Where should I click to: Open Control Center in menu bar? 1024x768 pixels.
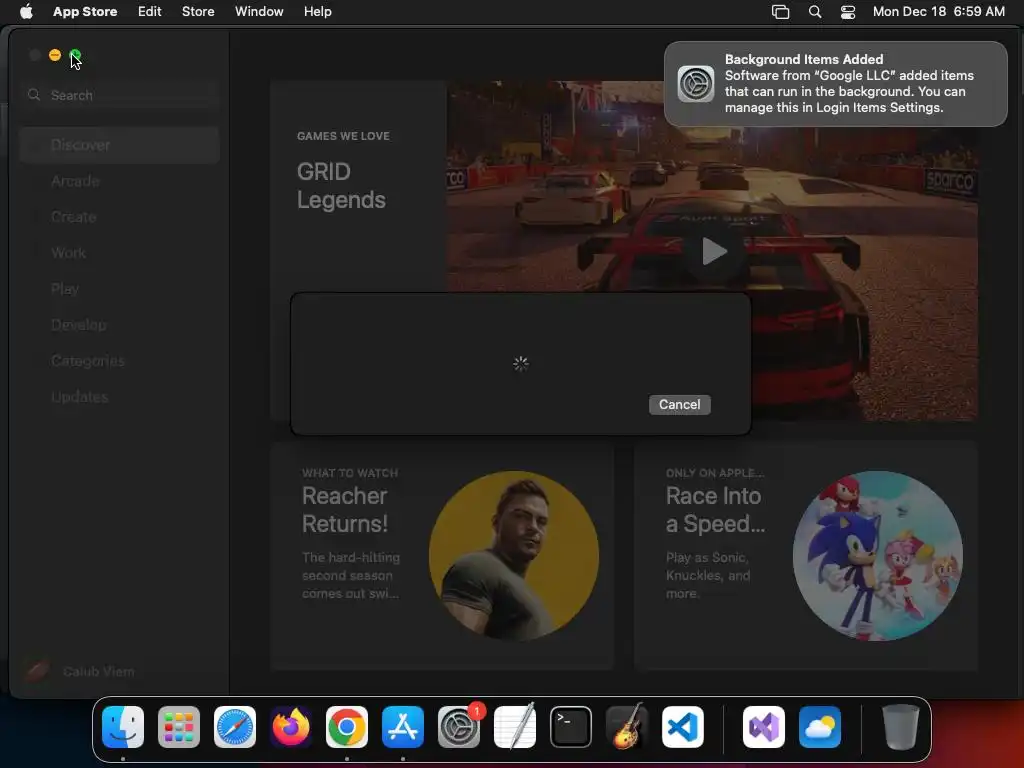(848, 12)
